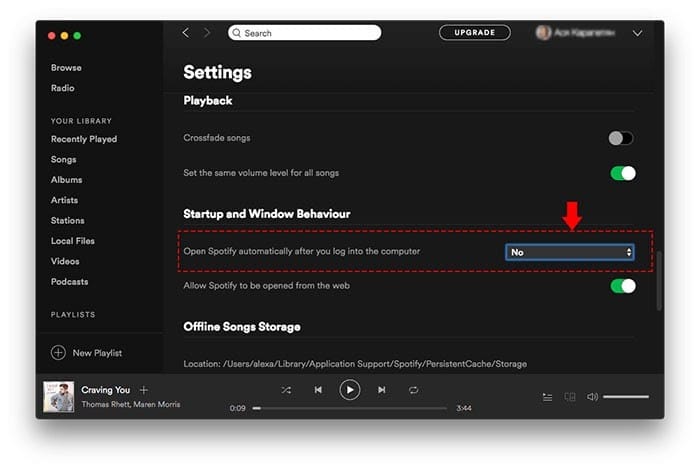The image size is (700, 470).
Task: Open Radio in the sidebar
Action: coord(62,88)
